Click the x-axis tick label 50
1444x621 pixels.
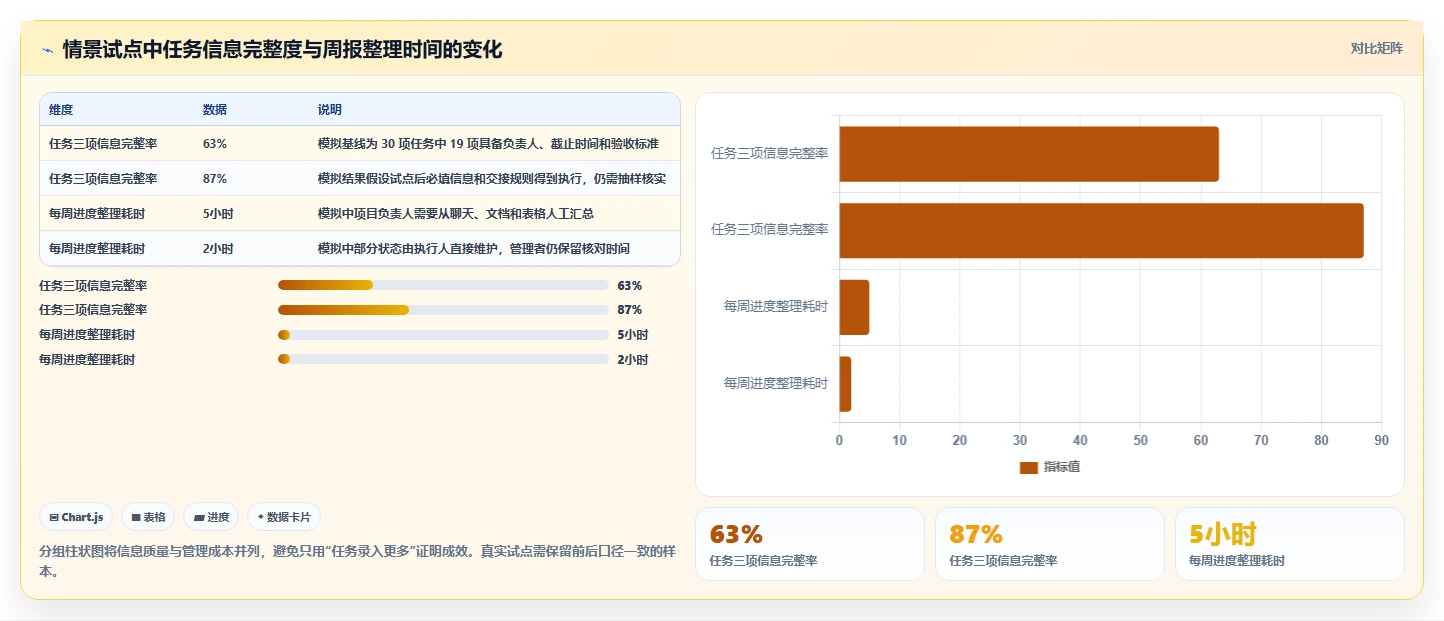tap(1141, 440)
